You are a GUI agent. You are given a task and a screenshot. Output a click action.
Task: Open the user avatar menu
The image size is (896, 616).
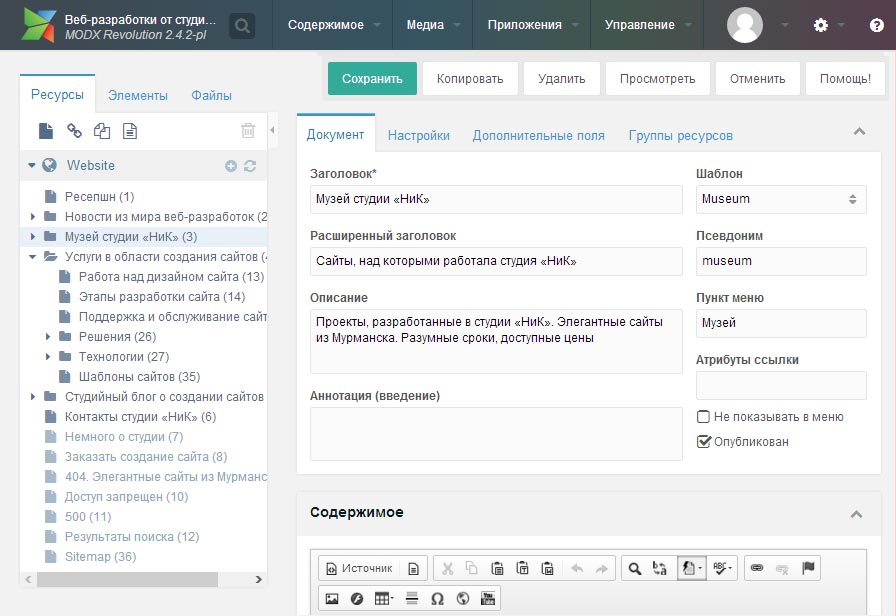pyautogui.click(x=745, y=25)
